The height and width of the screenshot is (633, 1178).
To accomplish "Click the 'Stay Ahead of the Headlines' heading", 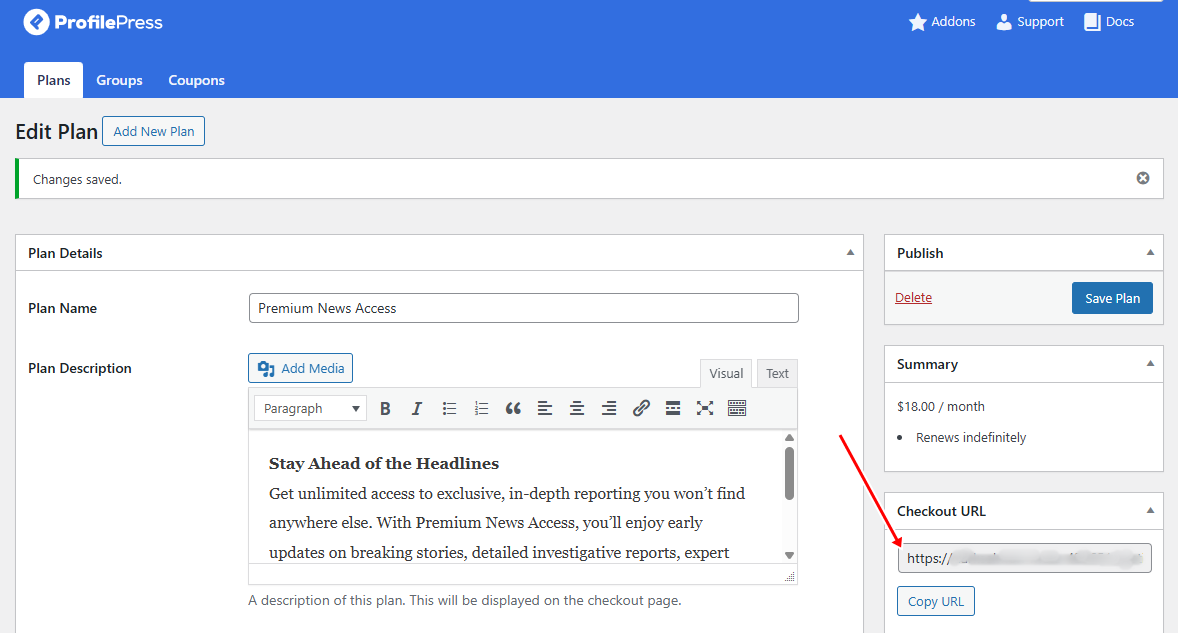I will pyautogui.click(x=384, y=463).
